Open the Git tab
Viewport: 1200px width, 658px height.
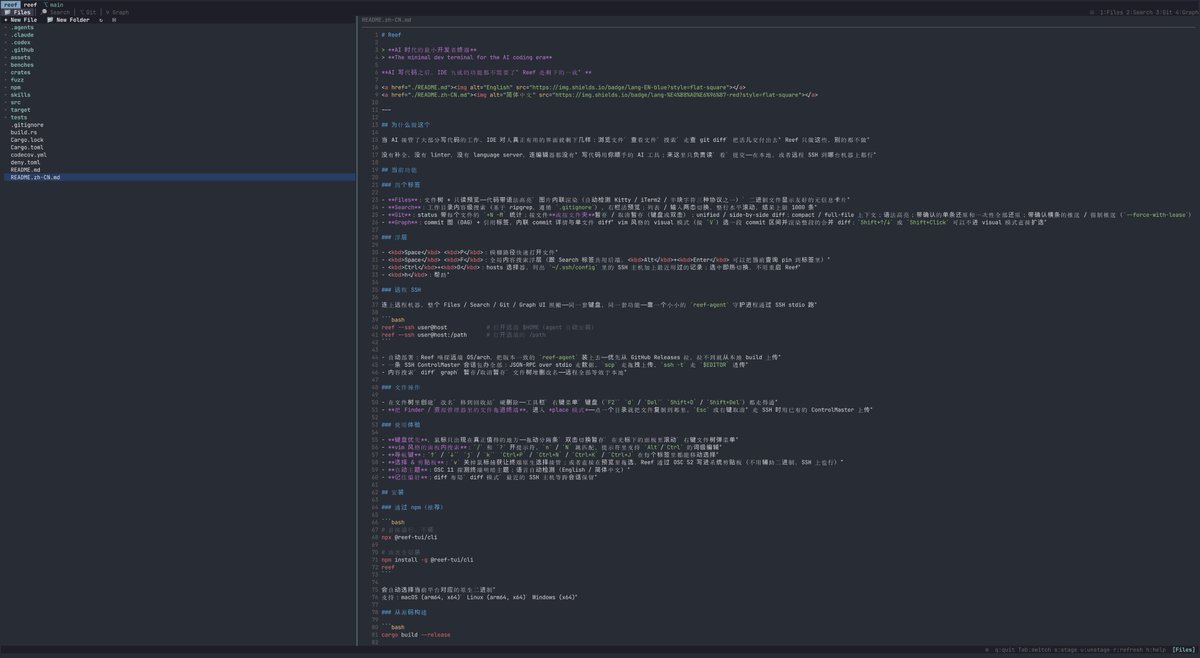[87, 12]
